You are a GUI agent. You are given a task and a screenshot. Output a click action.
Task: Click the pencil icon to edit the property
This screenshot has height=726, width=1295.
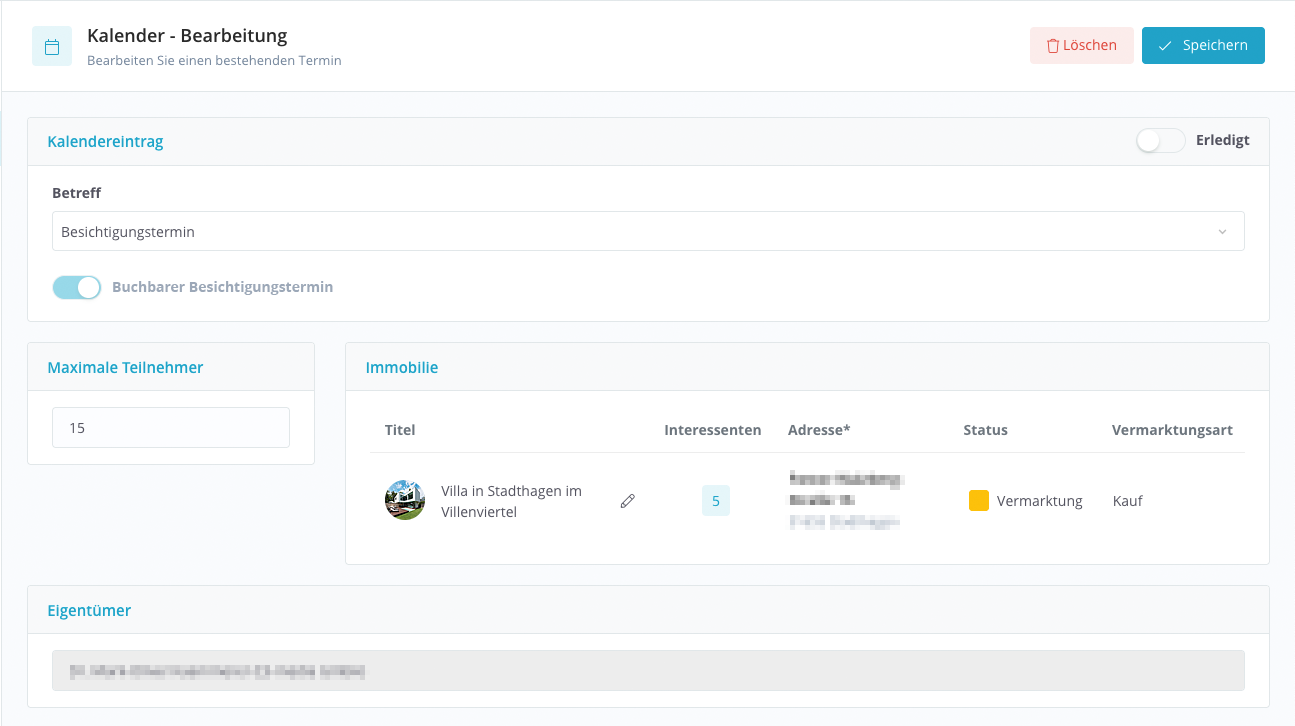628,501
